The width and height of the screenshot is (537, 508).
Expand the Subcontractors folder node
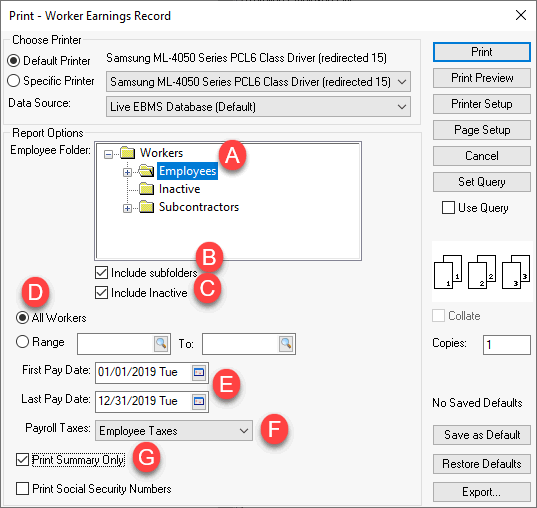coord(127,208)
